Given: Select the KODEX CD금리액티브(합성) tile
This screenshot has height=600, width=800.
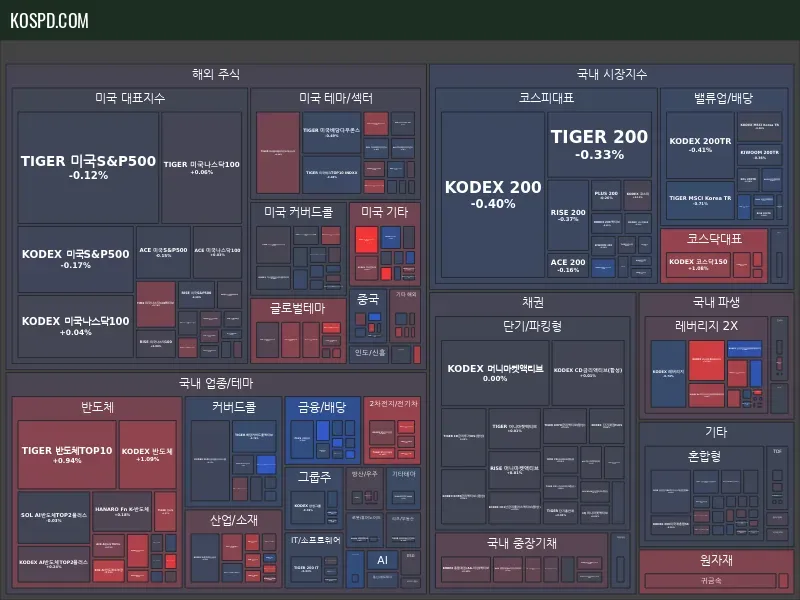Looking at the screenshot, I should pos(588,373).
